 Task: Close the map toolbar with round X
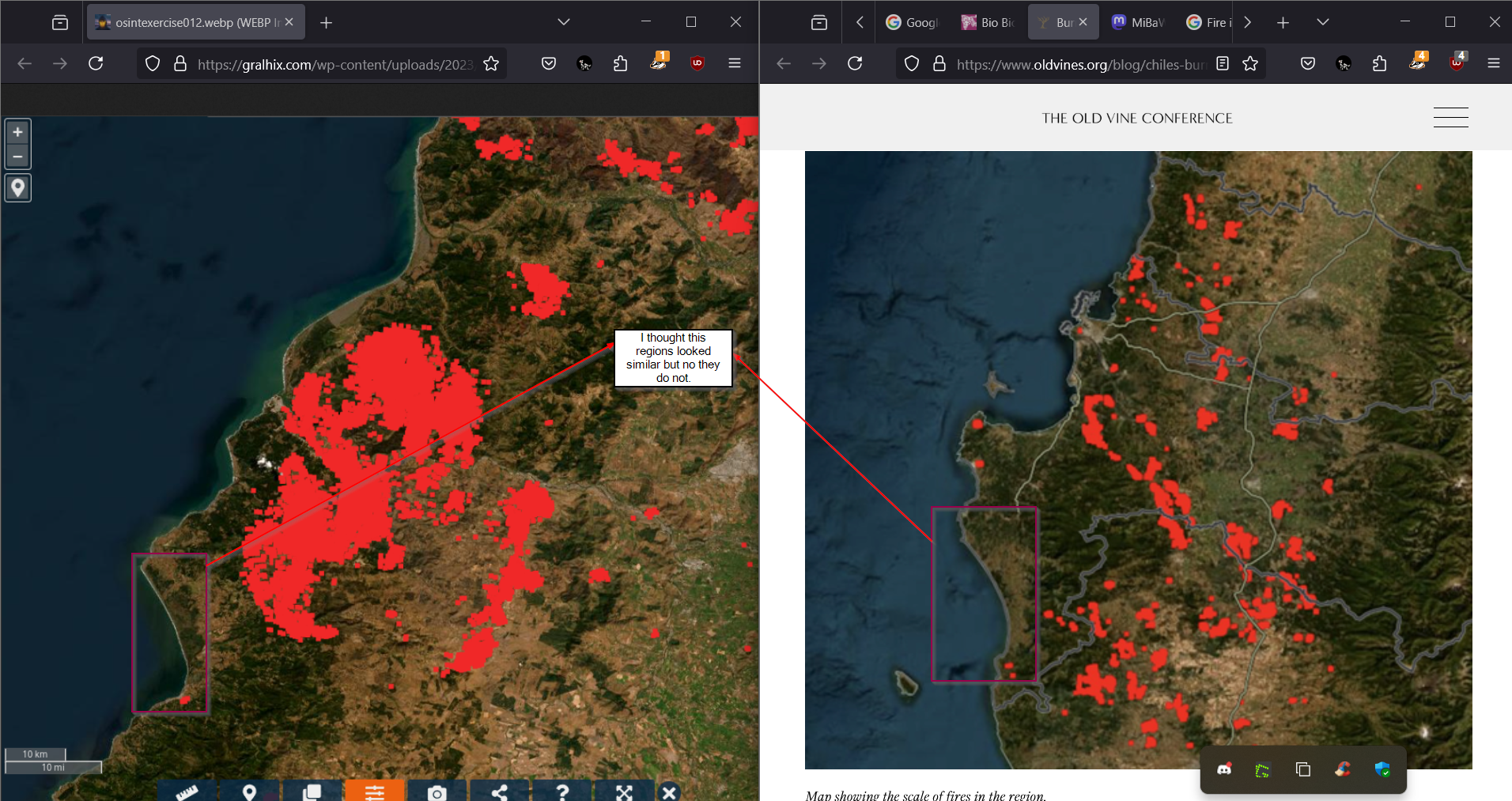[x=669, y=792]
